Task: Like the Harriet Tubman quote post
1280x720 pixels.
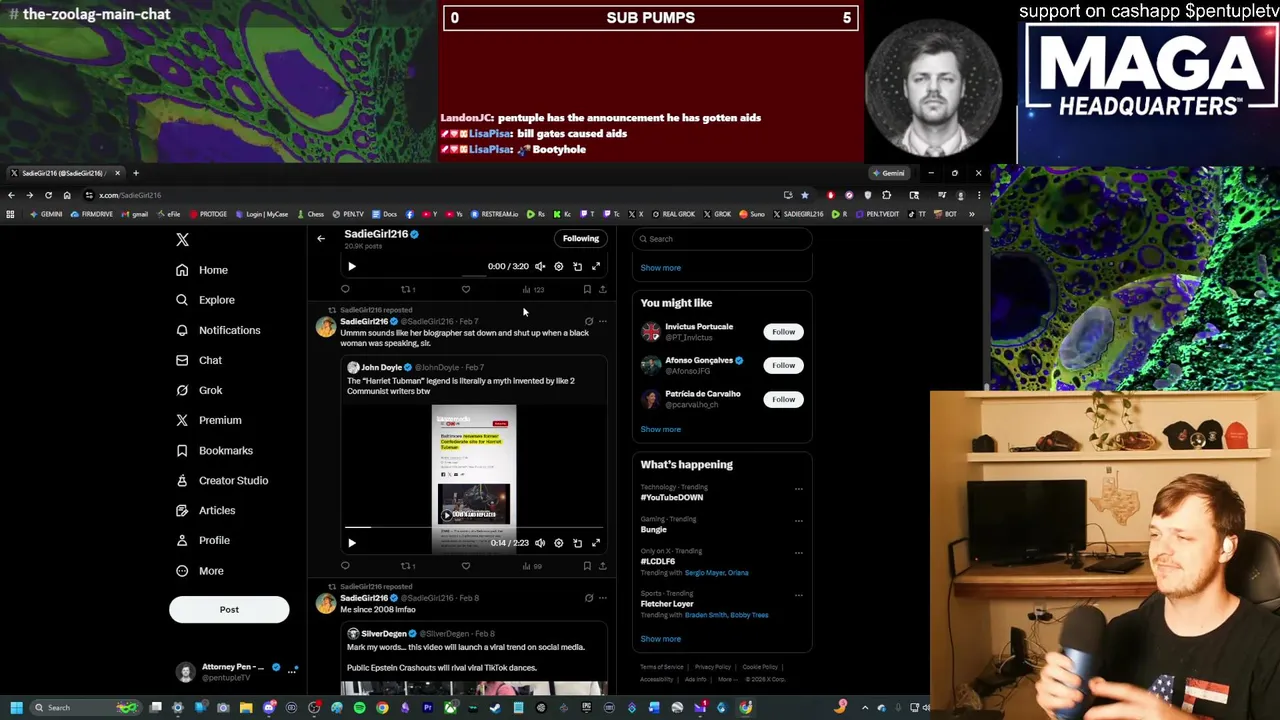Action: tap(466, 566)
